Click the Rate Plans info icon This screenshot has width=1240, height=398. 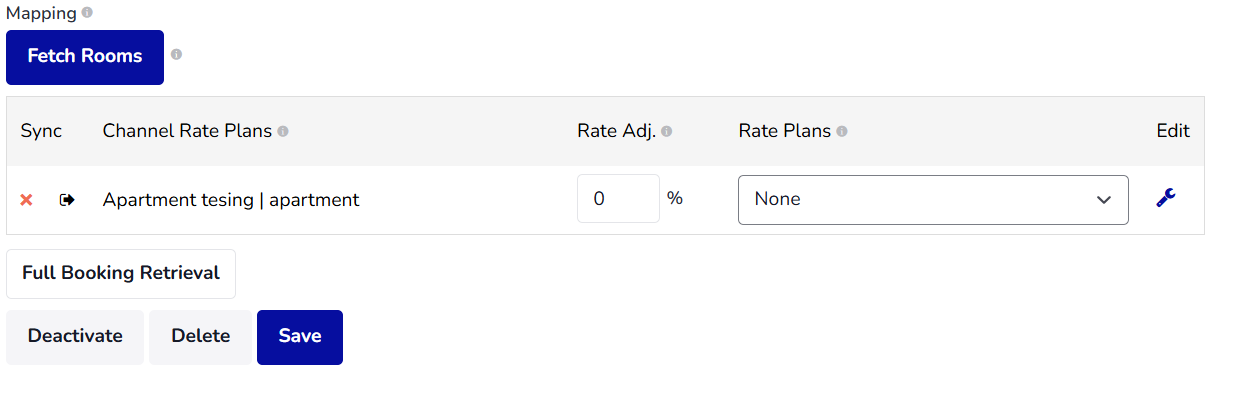point(842,131)
